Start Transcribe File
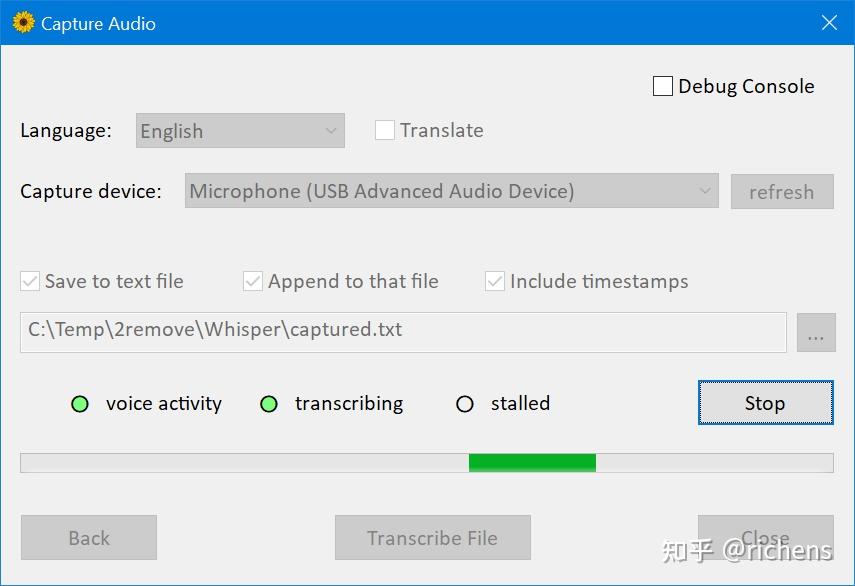This screenshot has height=586, width=855. [432, 537]
